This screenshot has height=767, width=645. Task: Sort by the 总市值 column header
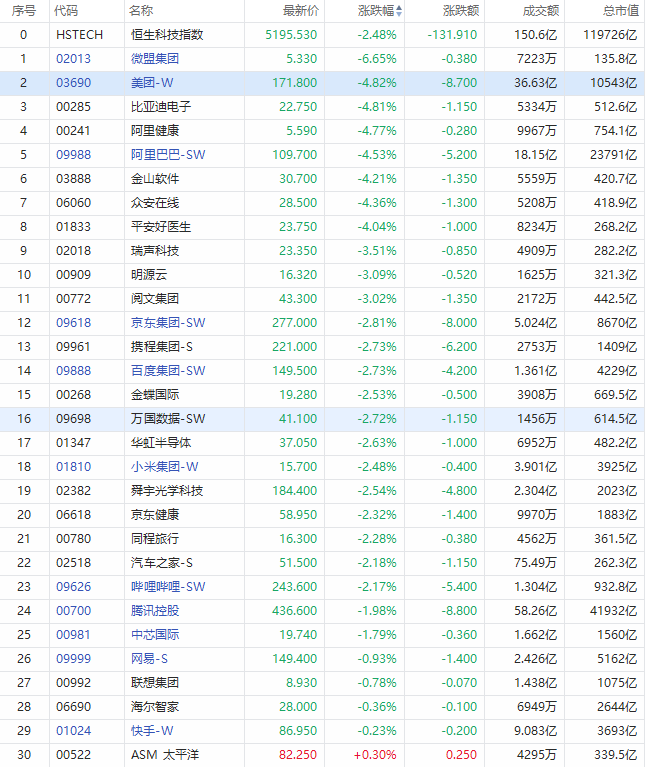click(x=621, y=11)
